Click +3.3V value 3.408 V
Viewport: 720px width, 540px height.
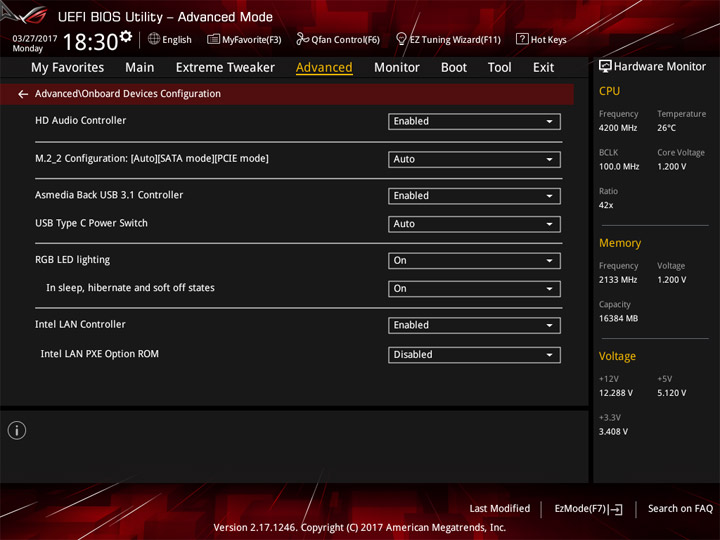tap(613, 432)
